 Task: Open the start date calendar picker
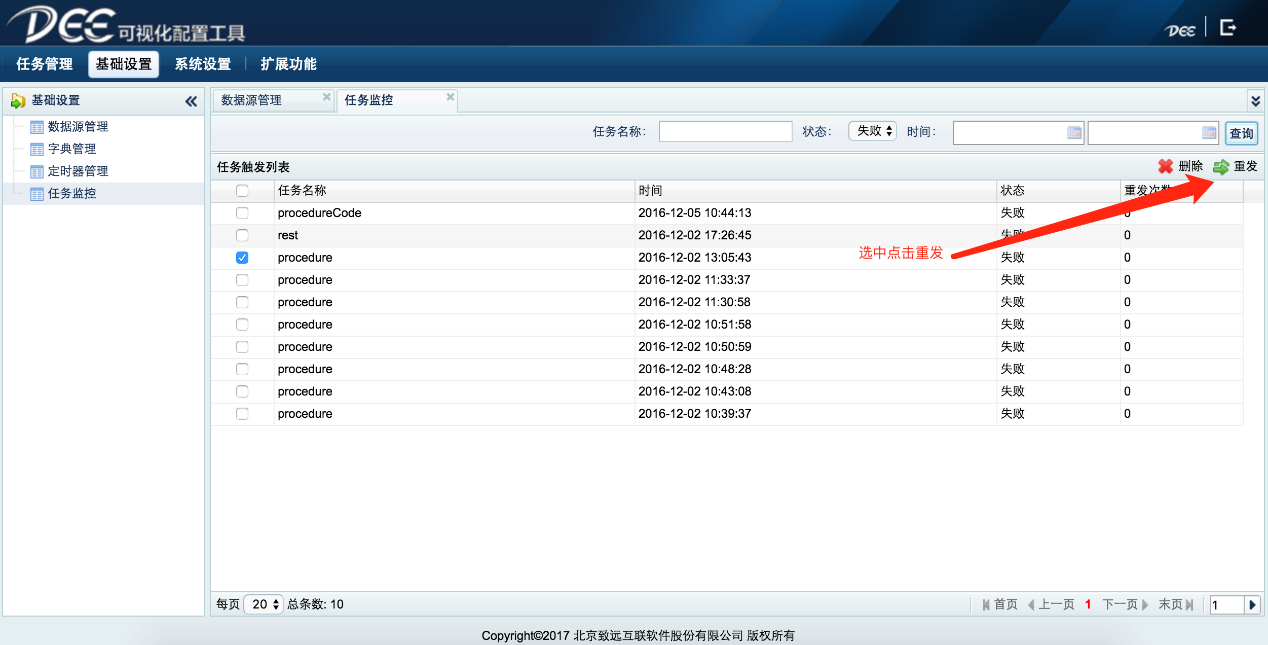point(1074,133)
